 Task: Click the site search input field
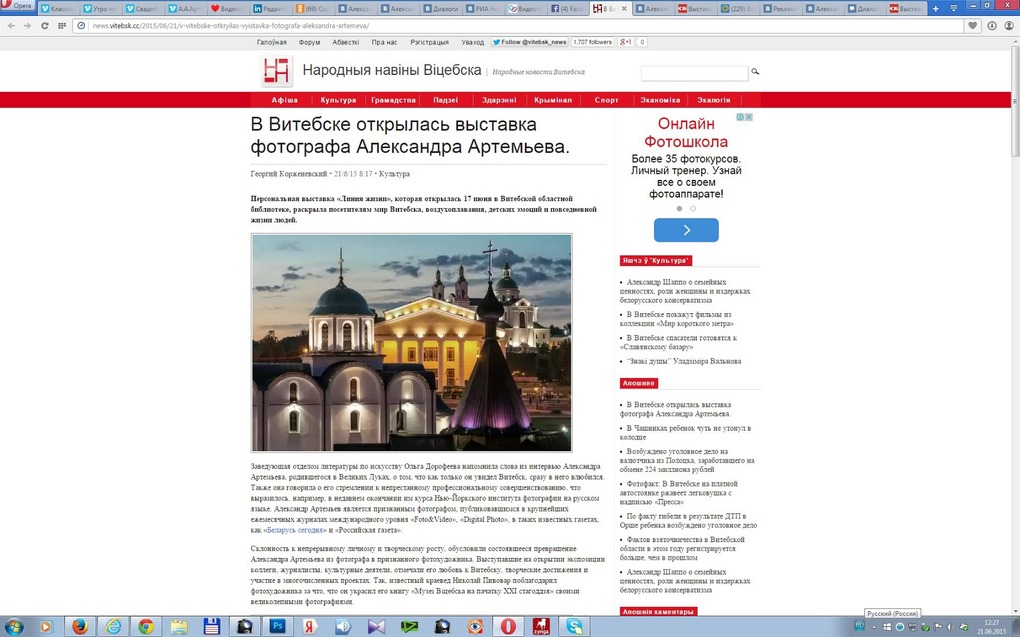pyautogui.click(x=694, y=73)
